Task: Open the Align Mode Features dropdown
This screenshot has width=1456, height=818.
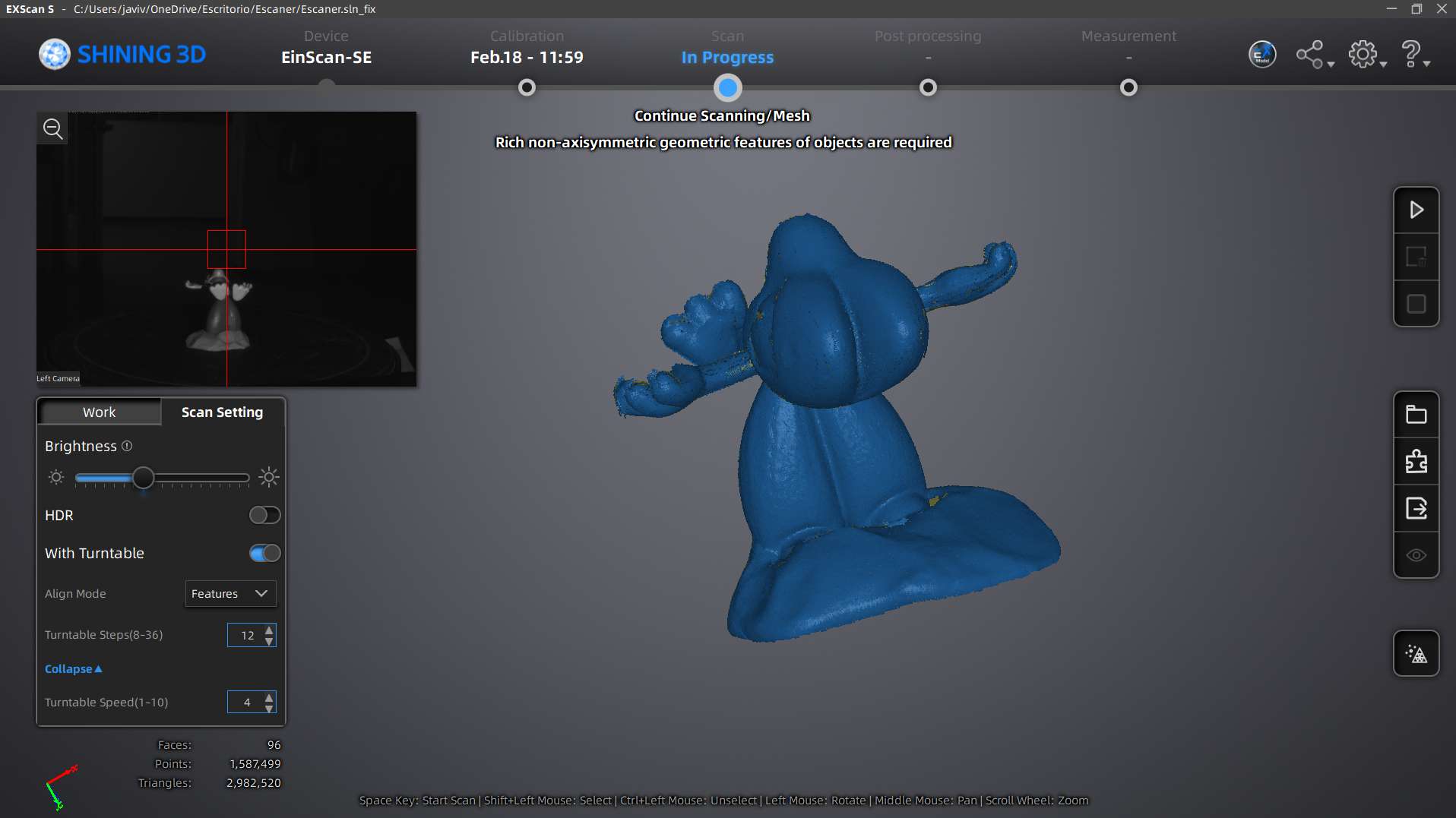Action: 230,594
